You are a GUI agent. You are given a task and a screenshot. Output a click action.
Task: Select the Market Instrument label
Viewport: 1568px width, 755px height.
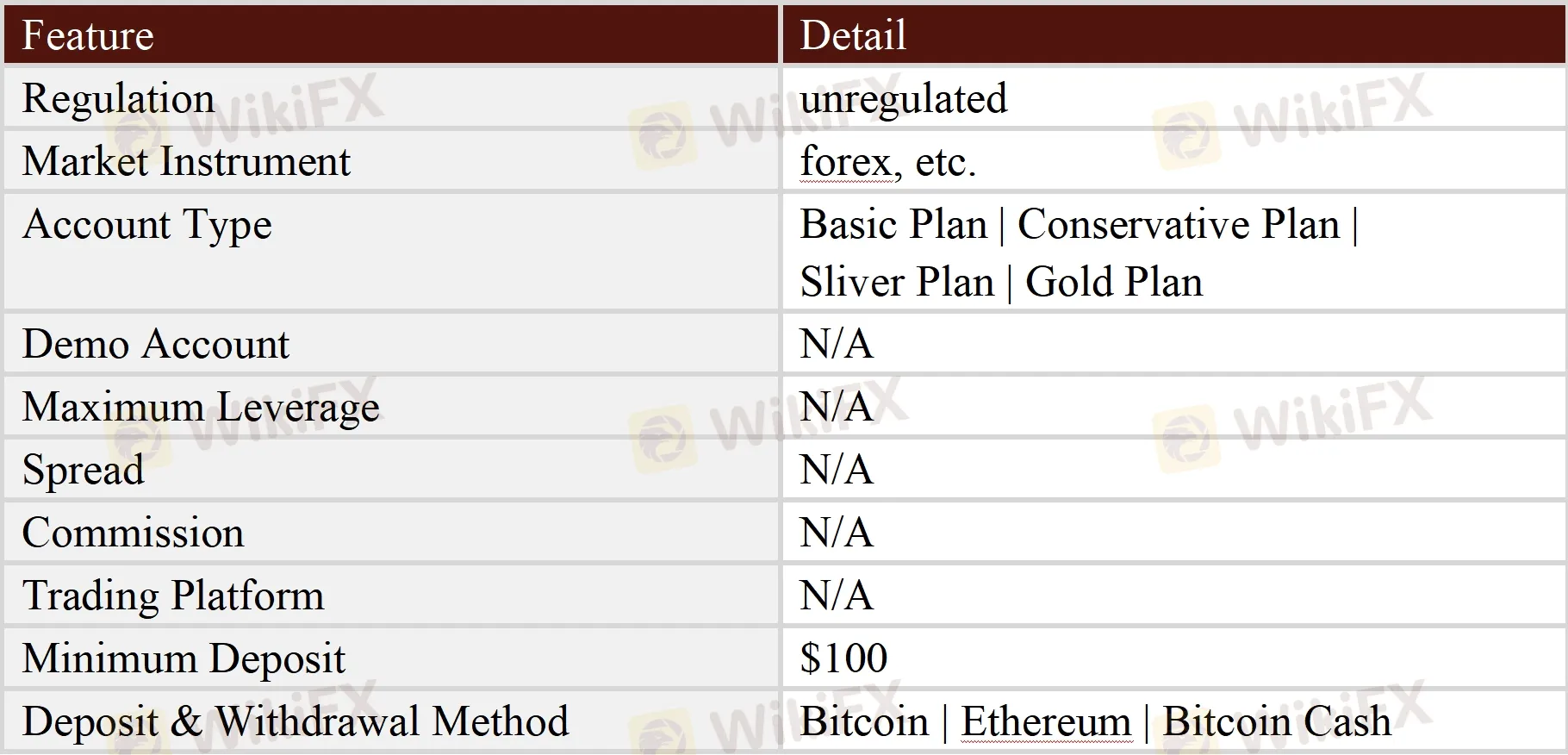(186, 162)
